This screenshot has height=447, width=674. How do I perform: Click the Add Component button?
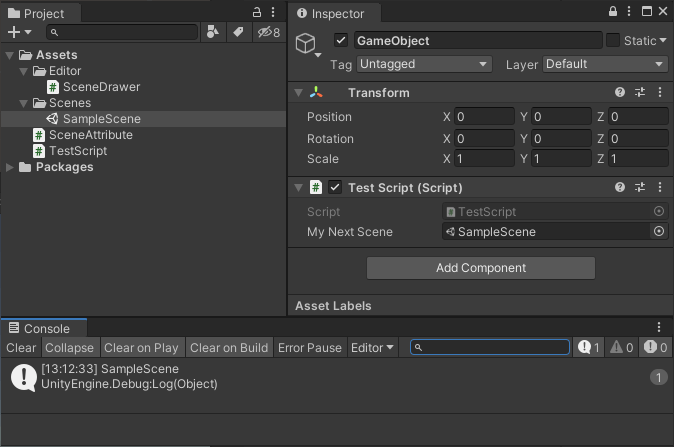[x=481, y=268]
